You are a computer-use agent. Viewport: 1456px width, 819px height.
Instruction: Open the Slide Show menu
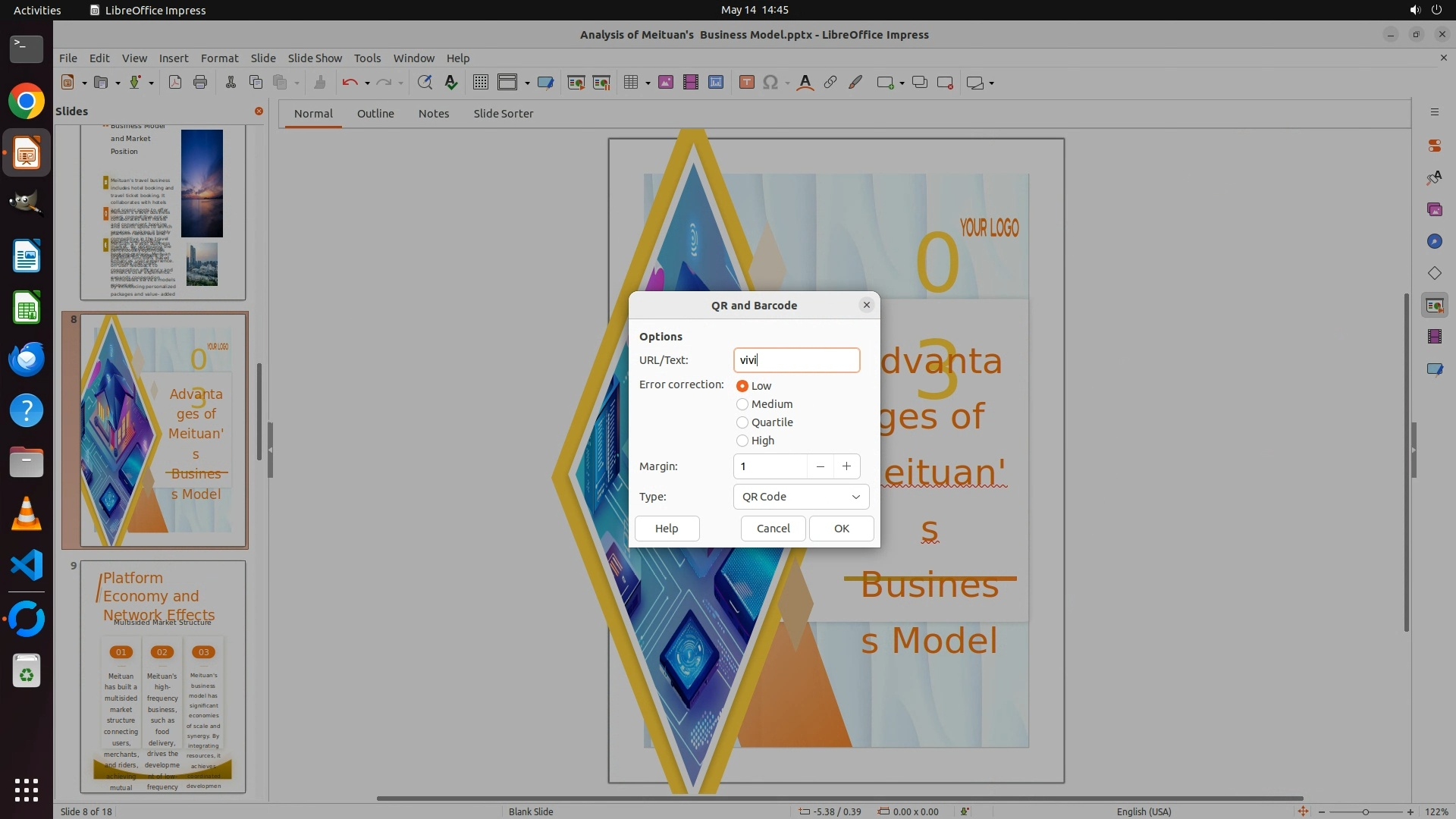(315, 58)
